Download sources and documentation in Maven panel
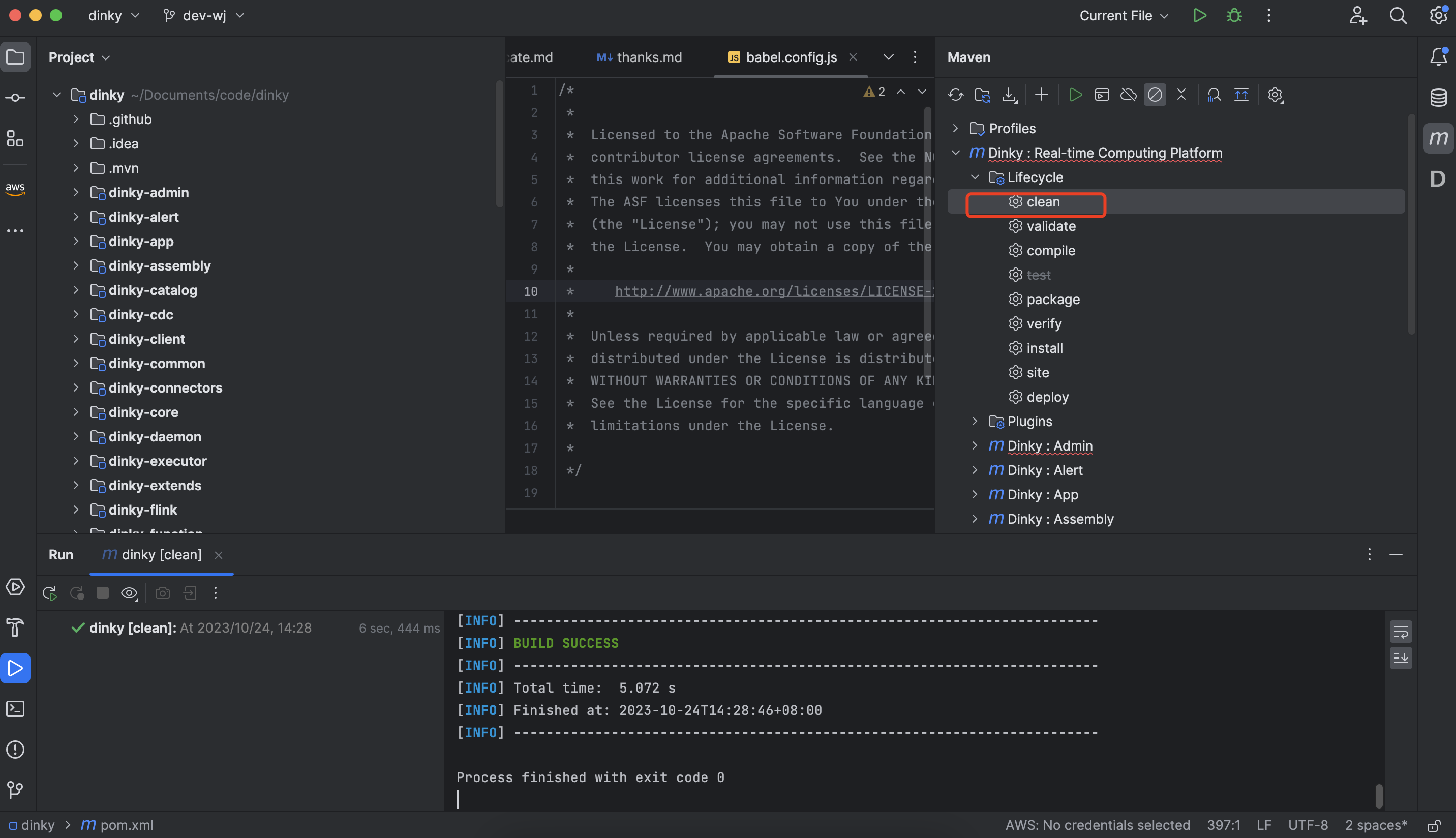1456x838 pixels. (x=1010, y=95)
